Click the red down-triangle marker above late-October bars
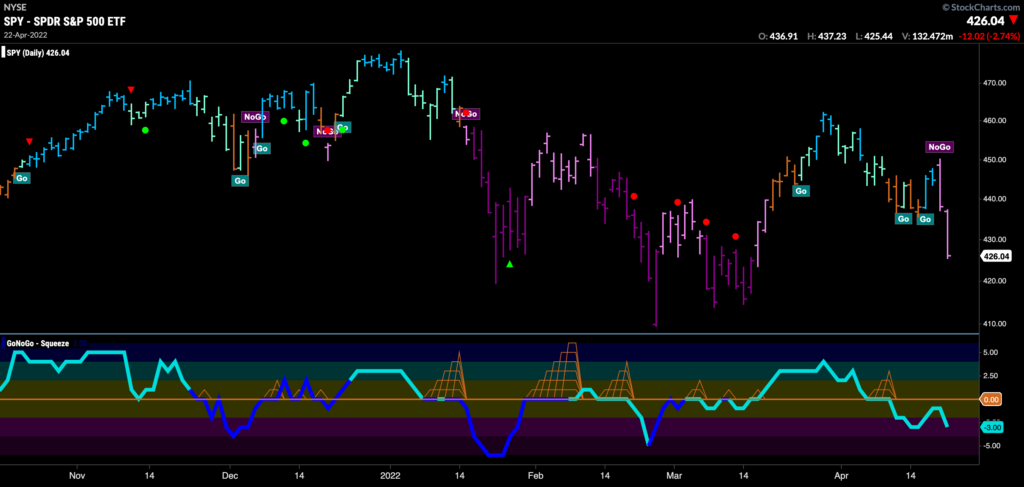The width and height of the screenshot is (1024, 487). pos(29,142)
